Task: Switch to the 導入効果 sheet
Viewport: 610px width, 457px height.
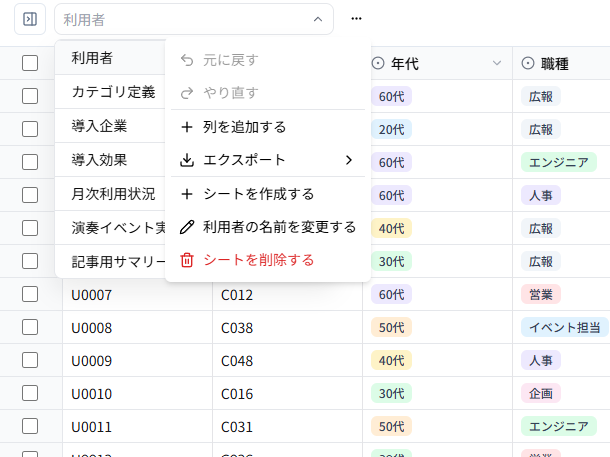Action: (x=110, y=160)
